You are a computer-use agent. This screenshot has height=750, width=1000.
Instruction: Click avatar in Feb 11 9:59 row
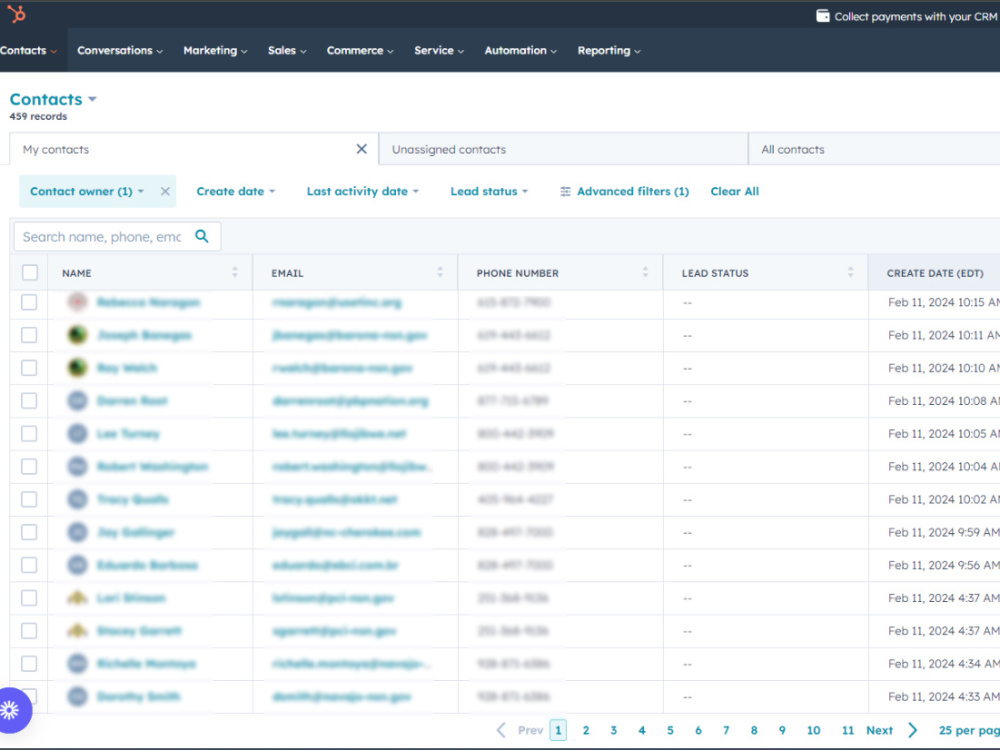coord(77,532)
